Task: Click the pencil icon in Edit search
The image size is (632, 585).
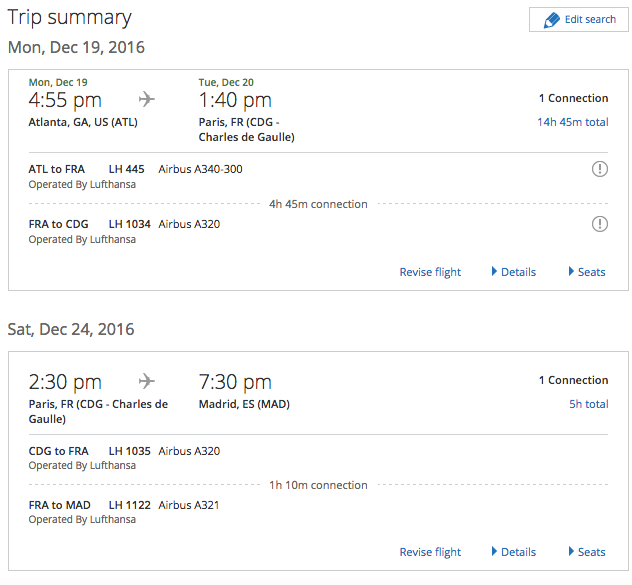Action: (551, 20)
